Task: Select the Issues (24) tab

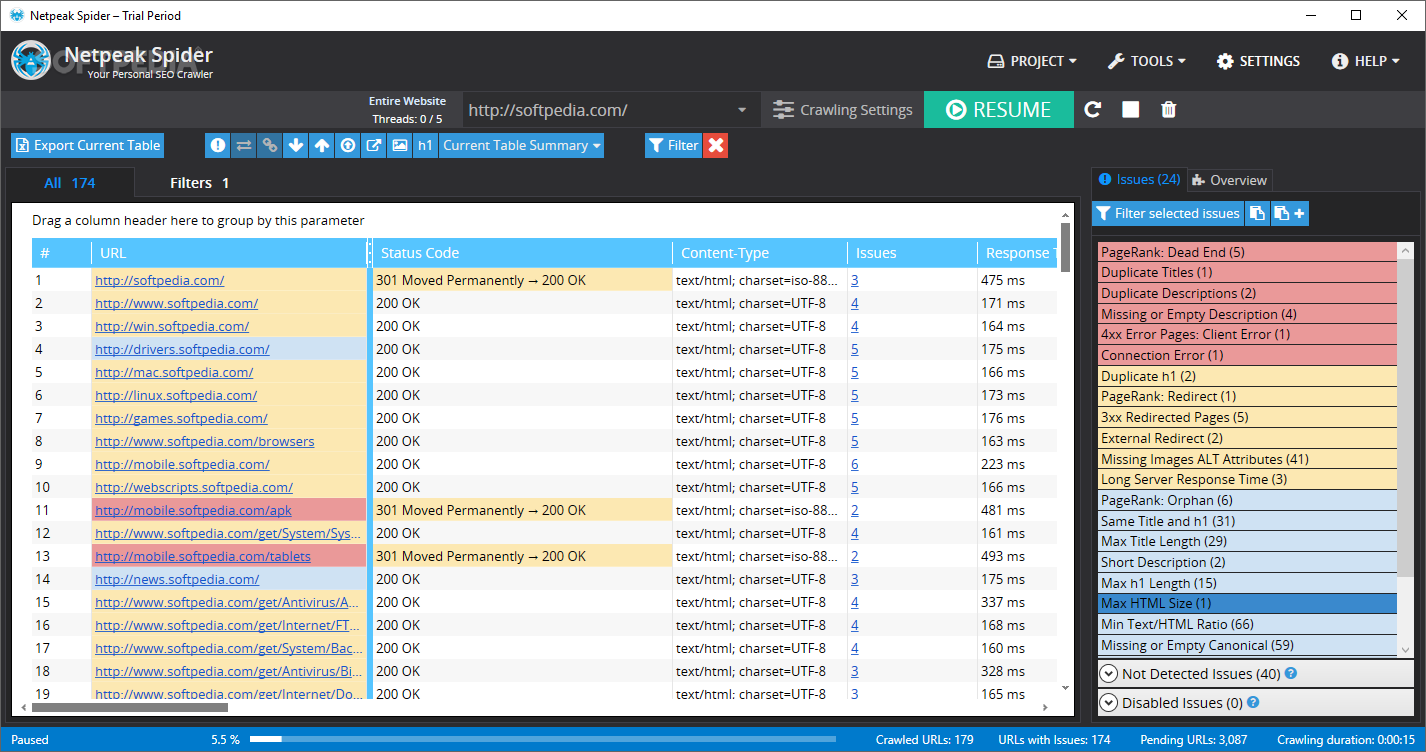Action: coord(1139,180)
